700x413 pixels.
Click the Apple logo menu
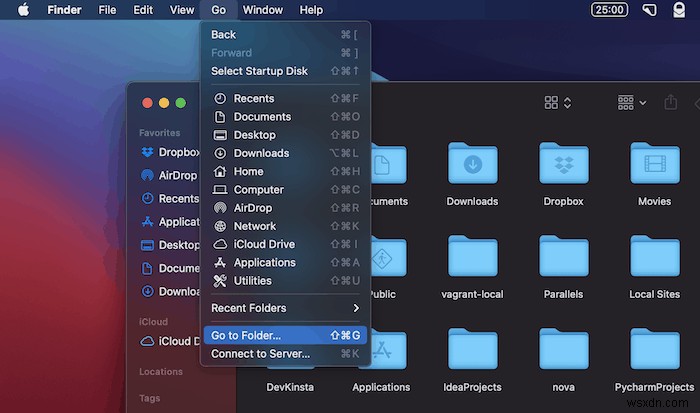tap(22, 10)
